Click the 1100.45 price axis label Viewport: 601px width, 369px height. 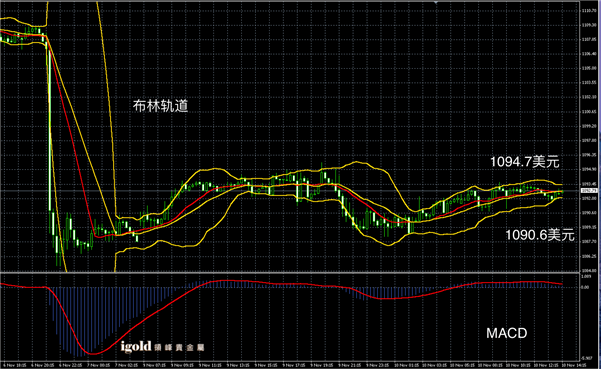coord(588,112)
